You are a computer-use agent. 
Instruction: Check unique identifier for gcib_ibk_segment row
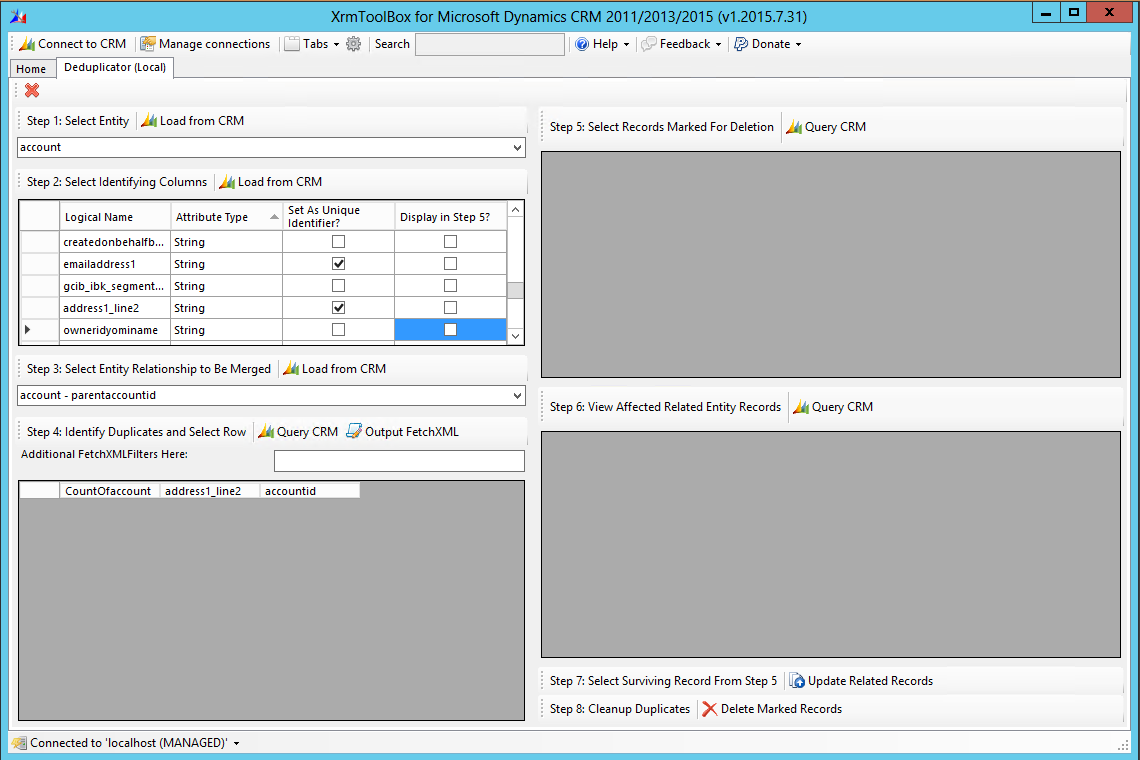[338, 286]
